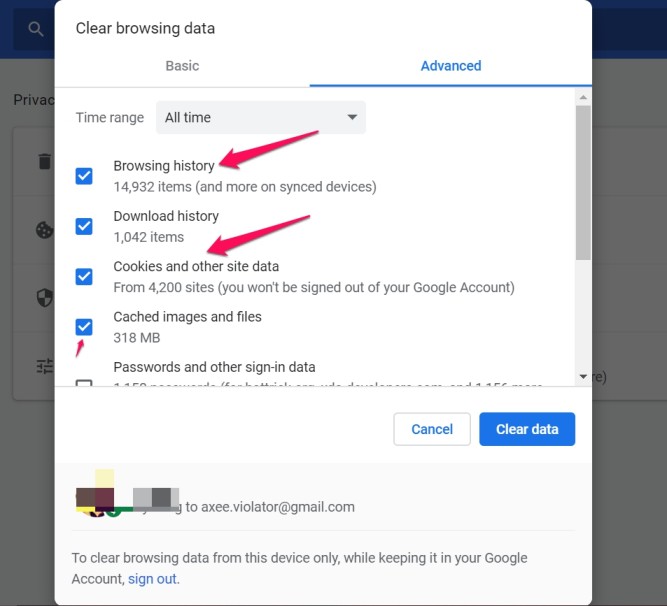
Task: Click the security shield icon in settings
Action: (x=45, y=298)
